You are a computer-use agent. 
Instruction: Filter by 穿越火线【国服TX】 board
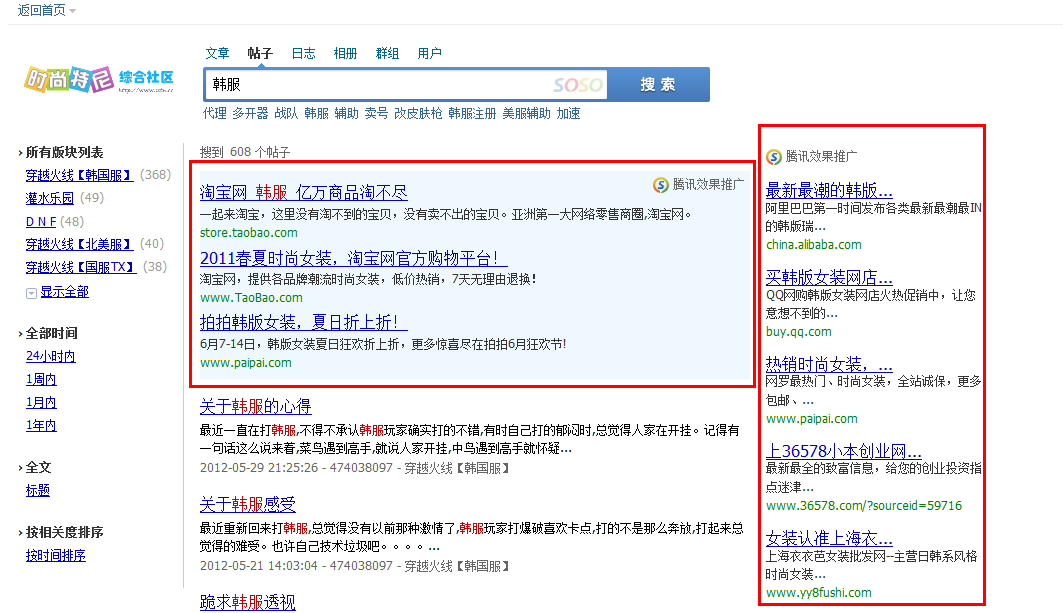coord(81,267)
